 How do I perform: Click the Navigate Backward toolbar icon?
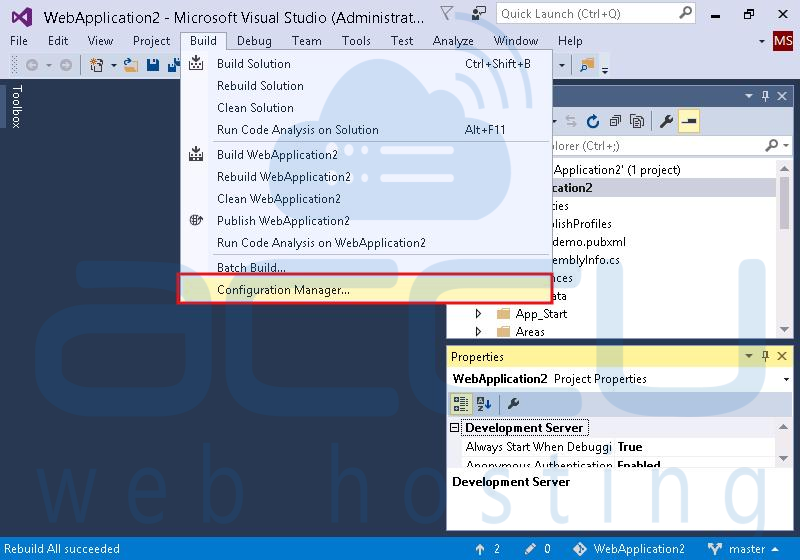pyautogui.click(x=32, y=65)
